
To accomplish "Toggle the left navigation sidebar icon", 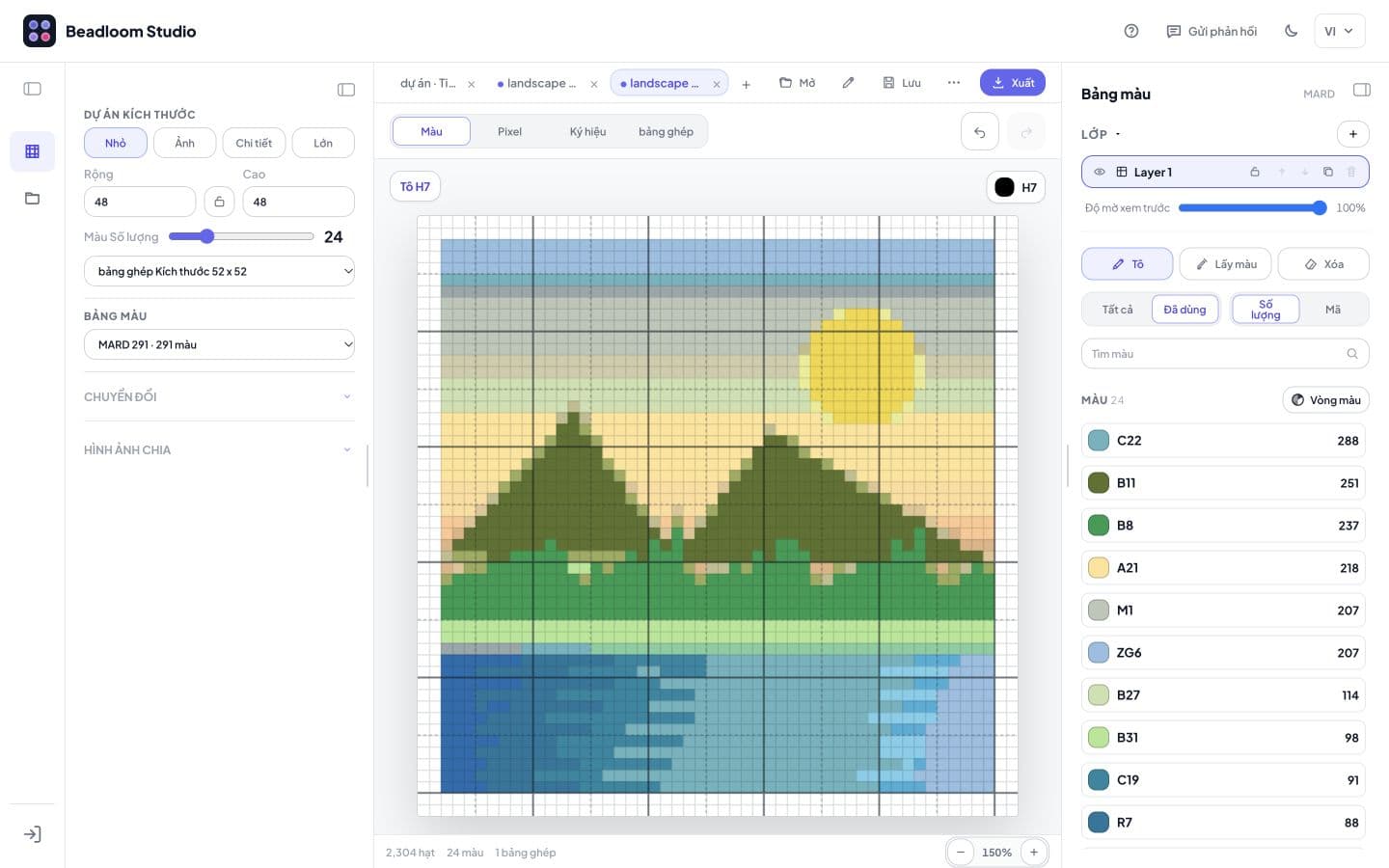I will 32,89.
